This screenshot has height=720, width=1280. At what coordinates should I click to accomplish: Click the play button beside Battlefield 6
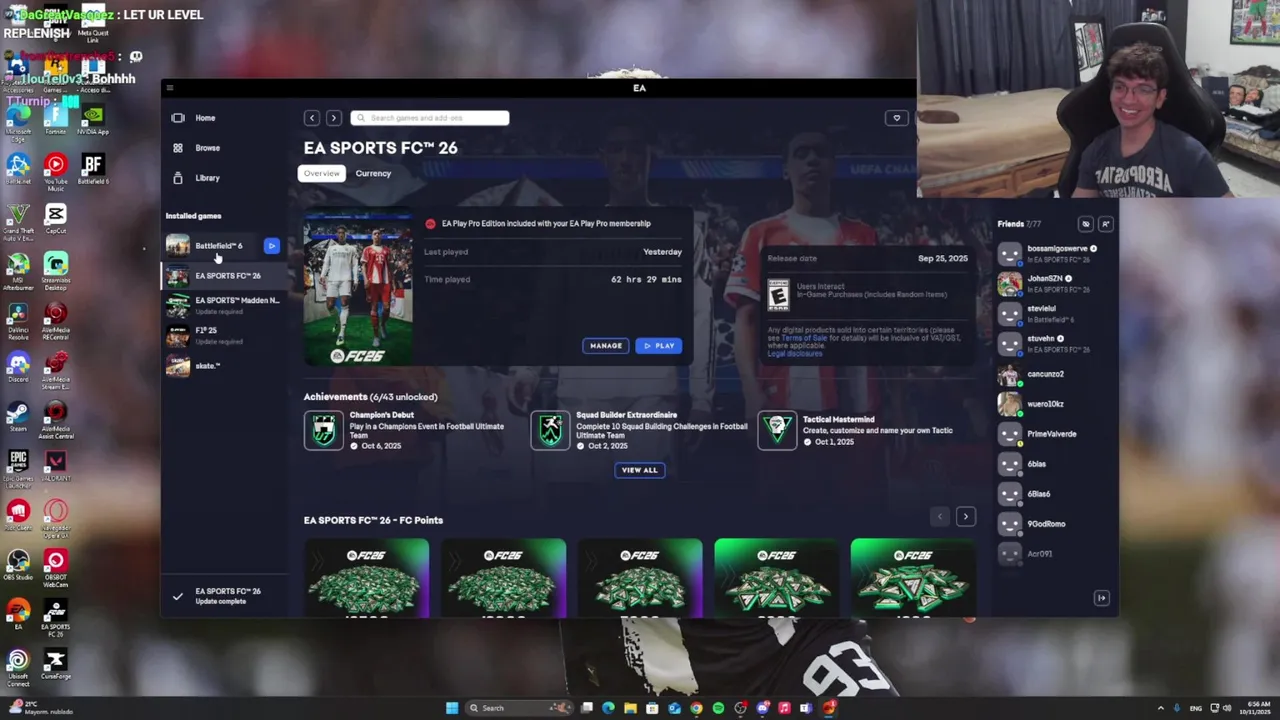[272, 245]
